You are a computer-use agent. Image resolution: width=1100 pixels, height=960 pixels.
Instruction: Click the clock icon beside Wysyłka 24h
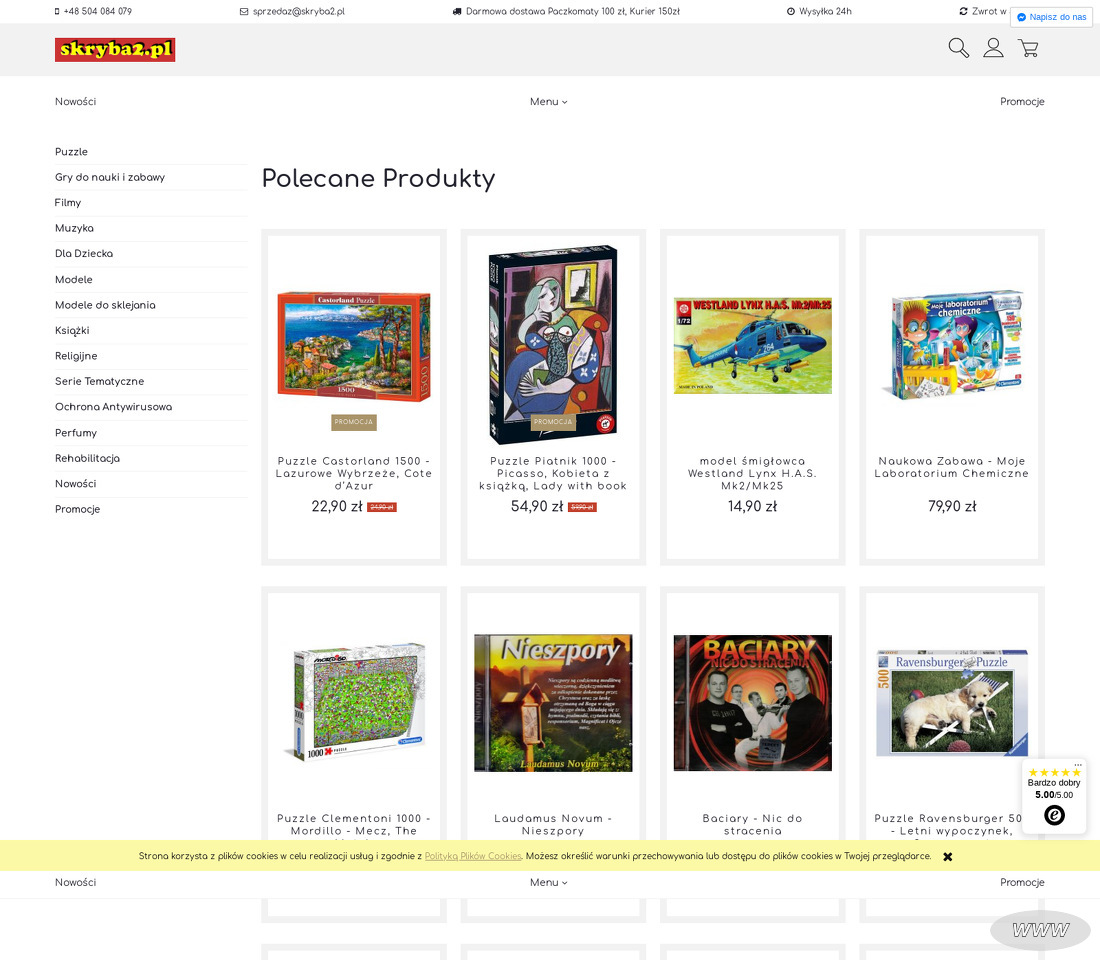[x=791, y=11]
